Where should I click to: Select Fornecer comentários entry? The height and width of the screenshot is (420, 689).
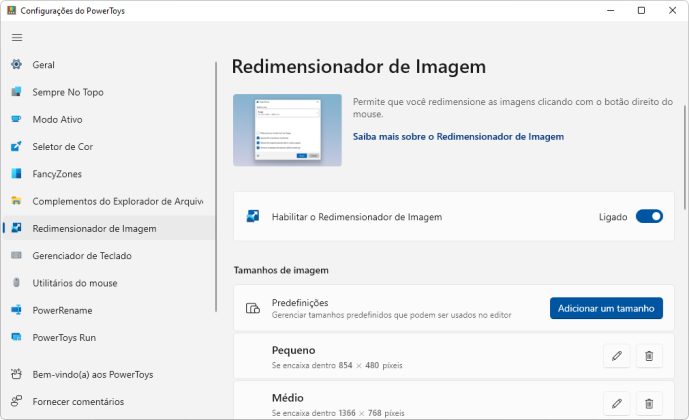(x=78, y=401)
